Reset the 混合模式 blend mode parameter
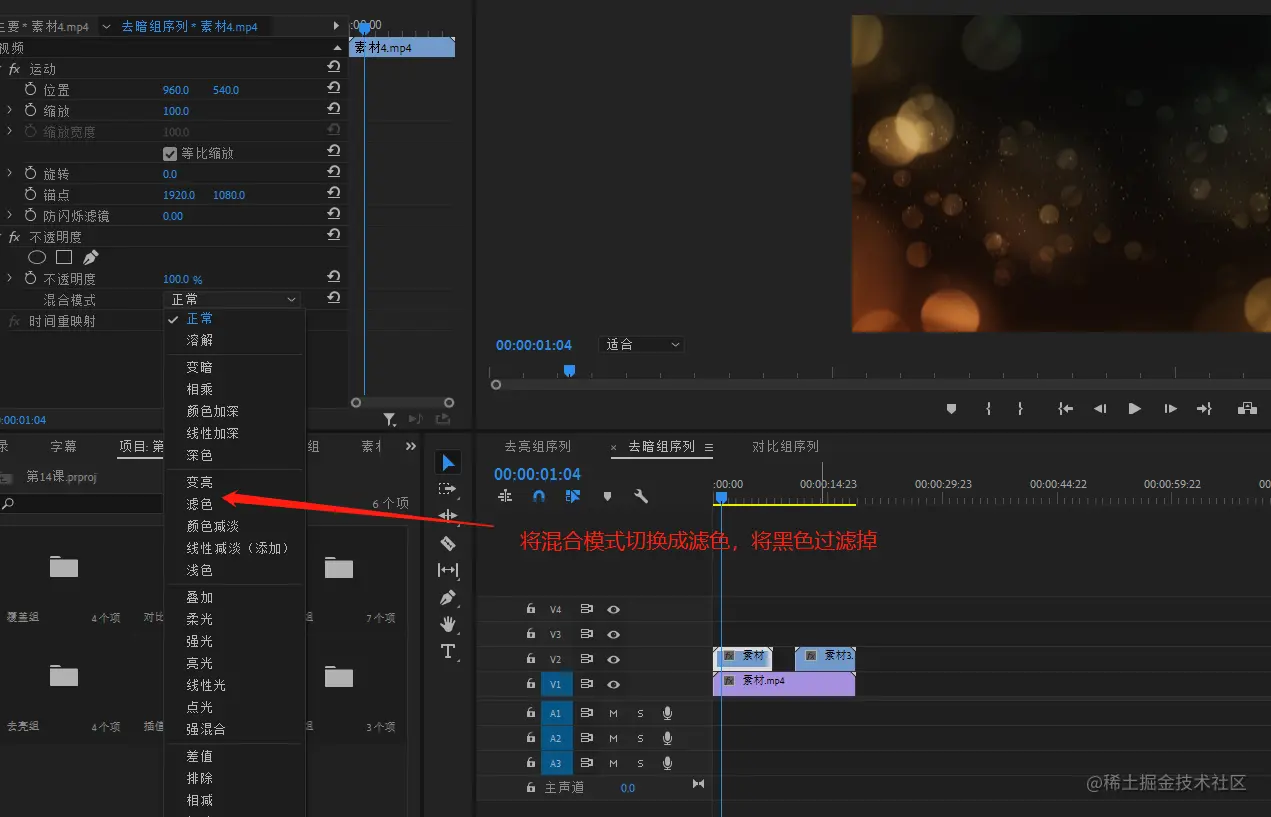The height and width of the screenshot is (817, 1271). [334, 298]
